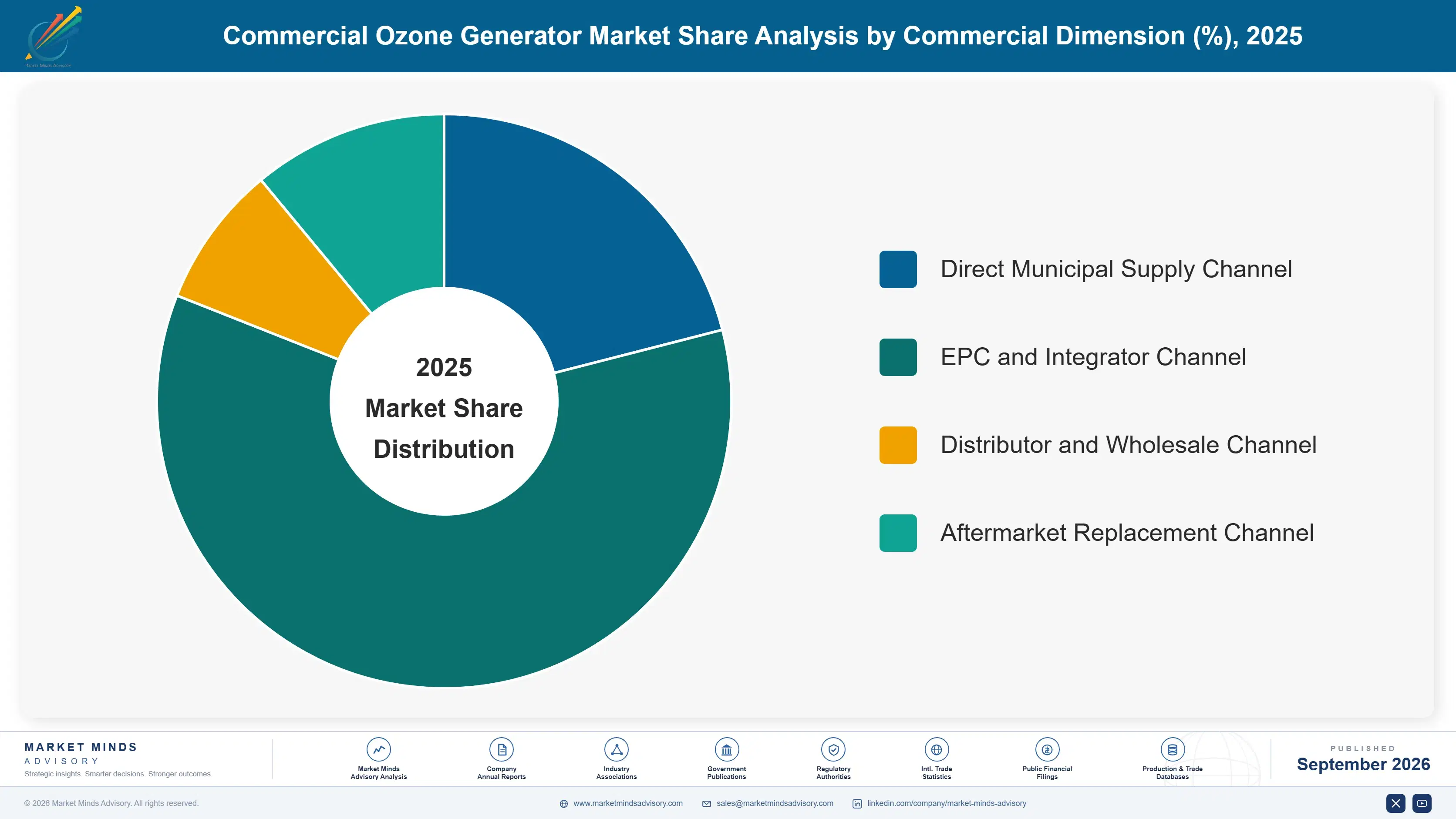Click the Production & Trade Databases icon
The width and height of the screenshot is (1456, 819).
(1172, 749)
